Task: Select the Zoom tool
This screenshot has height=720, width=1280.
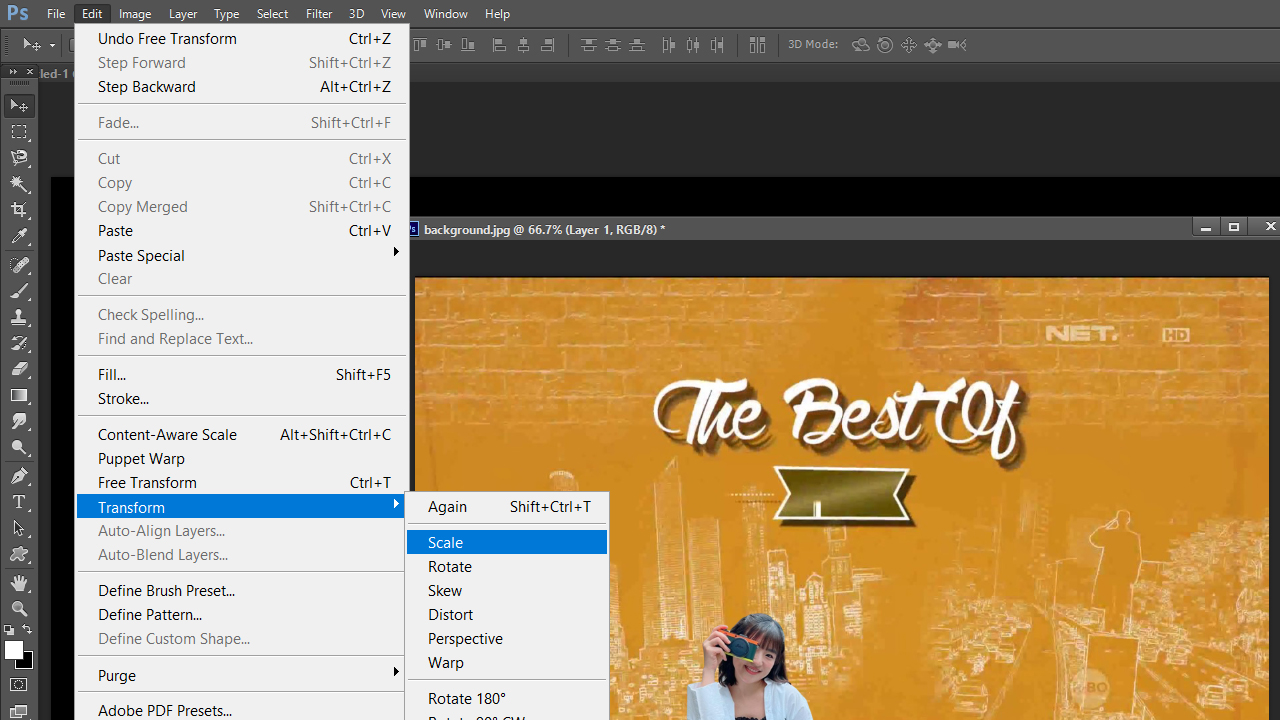Action: (x=19, y=608)
